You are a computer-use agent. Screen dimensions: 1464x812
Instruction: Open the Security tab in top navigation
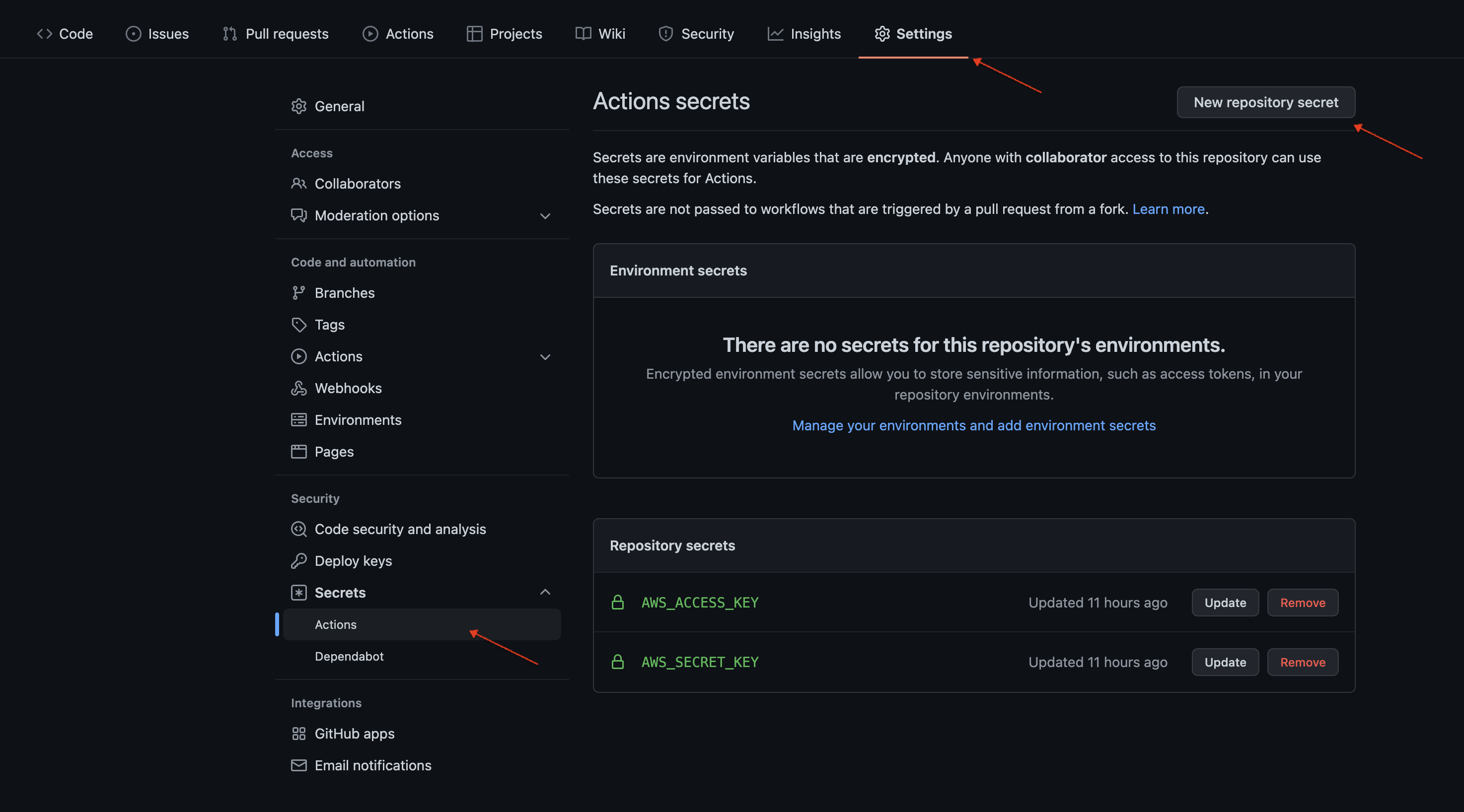point(696,34)
